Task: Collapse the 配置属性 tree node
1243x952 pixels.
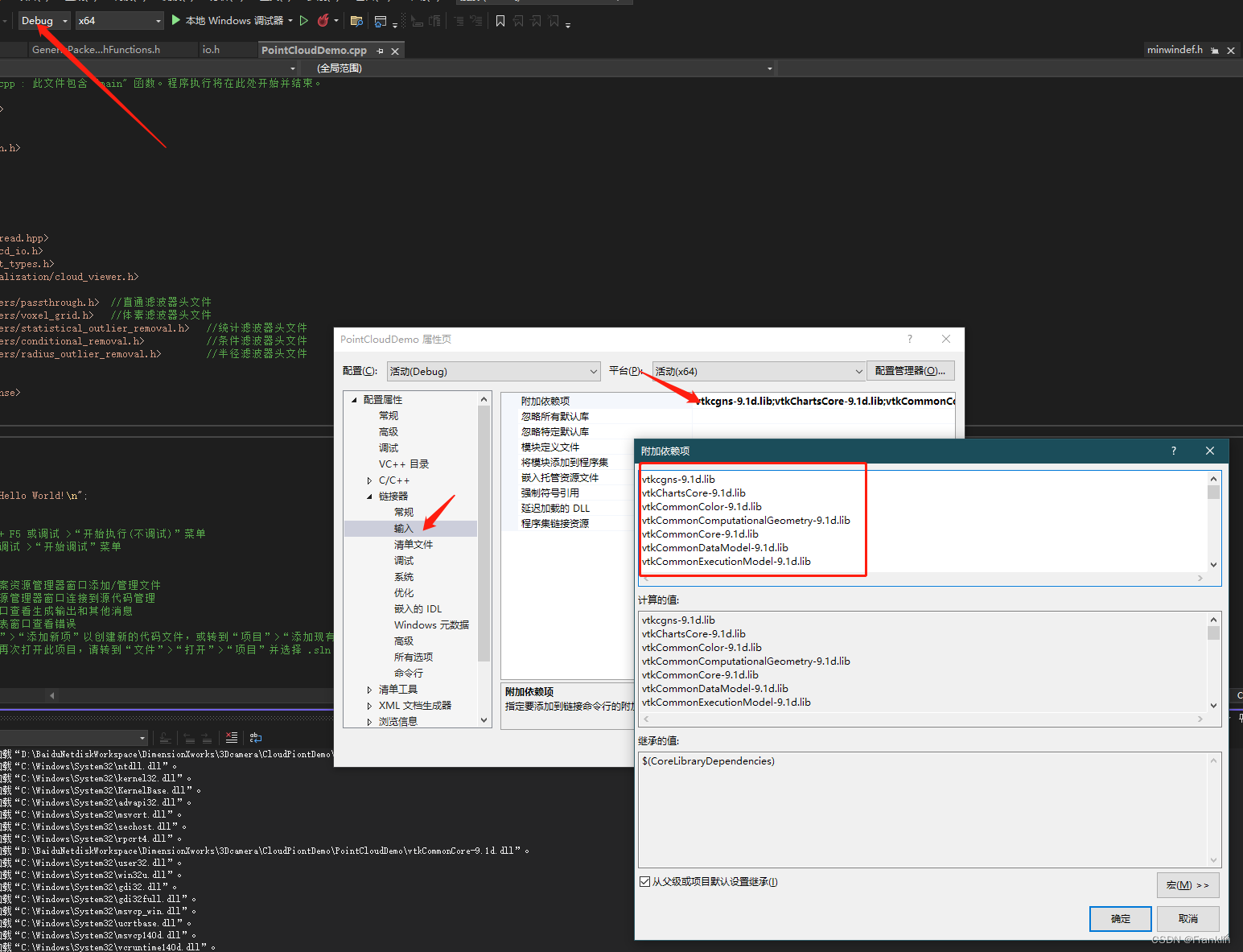Action: pos(353,400)
